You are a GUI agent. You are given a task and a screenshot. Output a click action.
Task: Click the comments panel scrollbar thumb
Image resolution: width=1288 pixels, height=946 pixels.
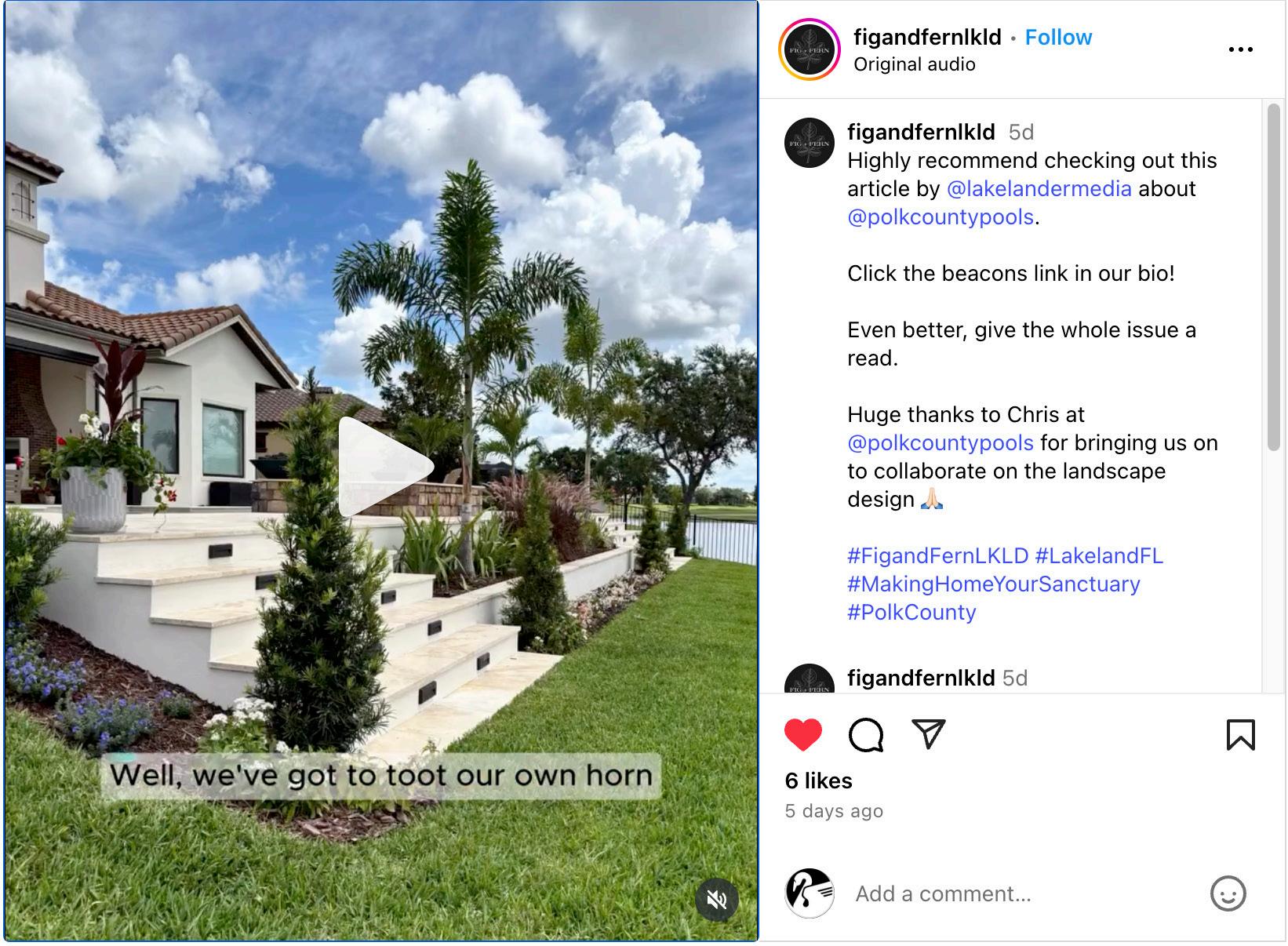(x=1273, y=278)
